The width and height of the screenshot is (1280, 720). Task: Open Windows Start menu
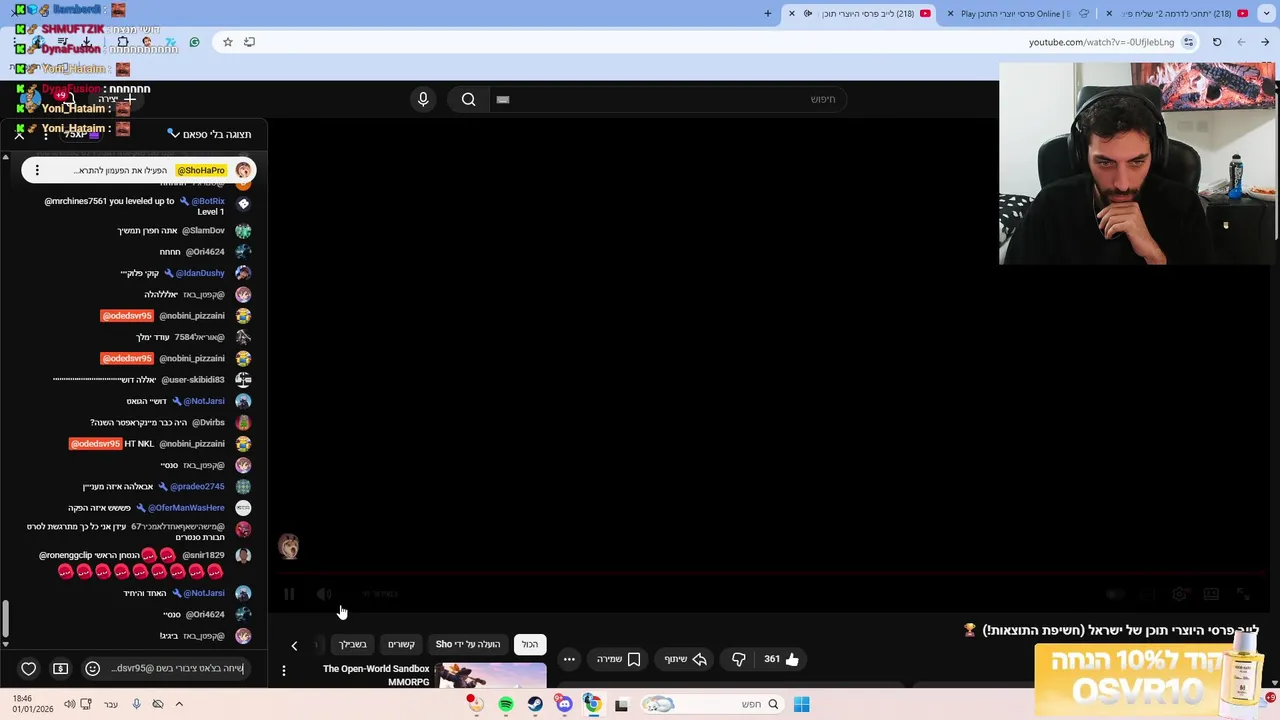pyautogui.click(x=801, y=704)
